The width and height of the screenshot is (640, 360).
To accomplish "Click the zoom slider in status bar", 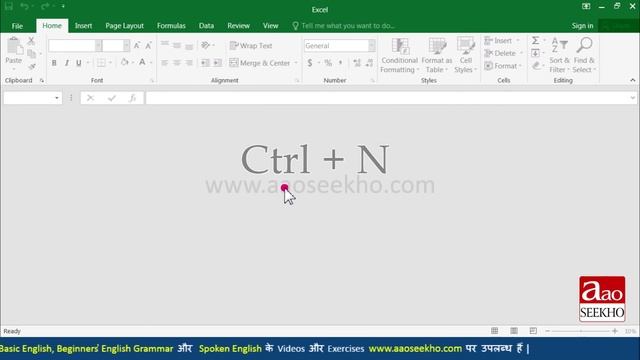I will pyautogui.click(x=581, y=331).
